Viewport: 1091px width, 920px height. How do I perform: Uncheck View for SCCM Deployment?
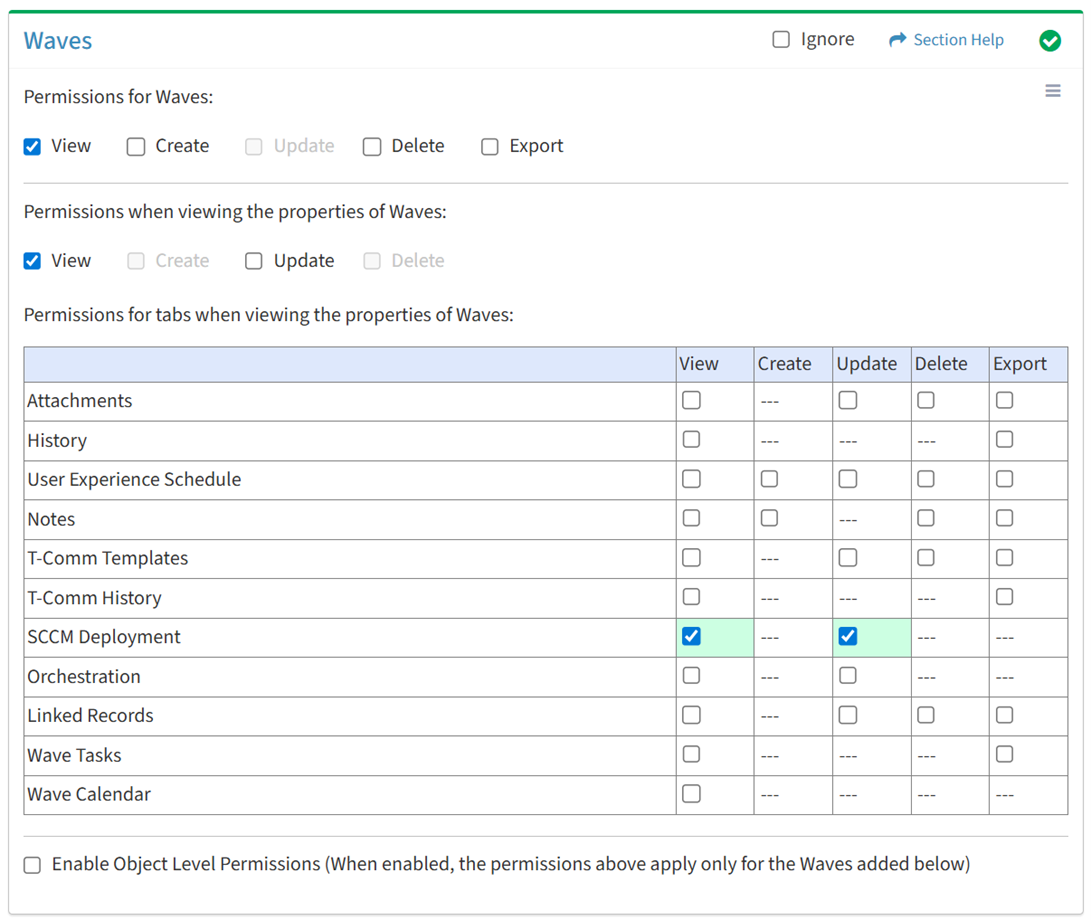(x=691, y=636)
